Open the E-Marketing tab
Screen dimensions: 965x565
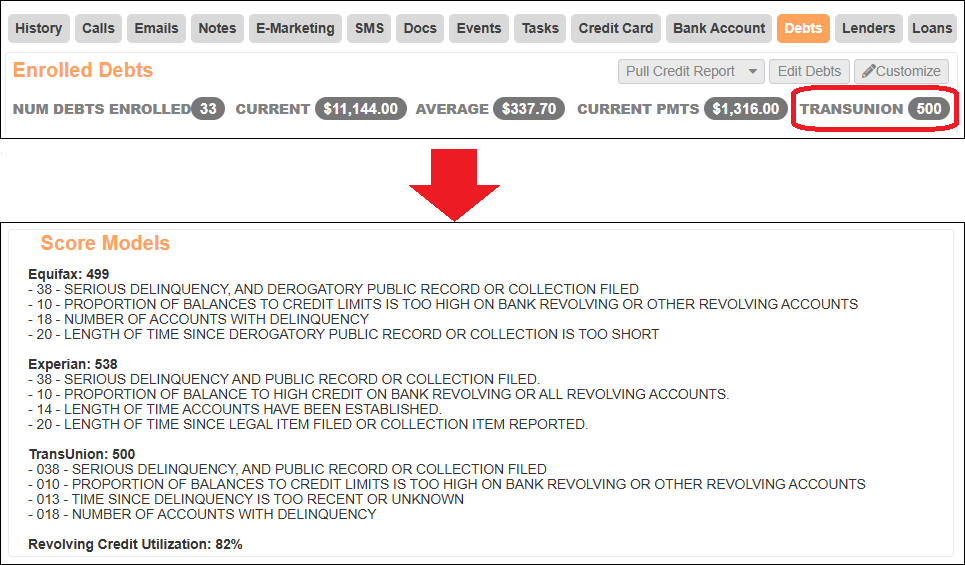point(295,28)
